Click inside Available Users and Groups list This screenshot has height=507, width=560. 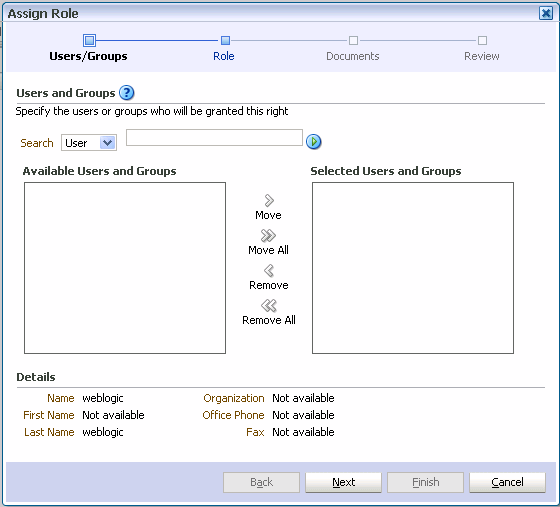click(x=125, y=268)
